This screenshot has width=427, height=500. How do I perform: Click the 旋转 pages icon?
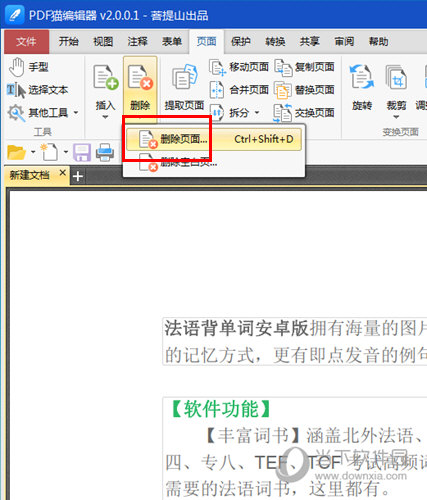pyautogui.click(x=362, y=77)
